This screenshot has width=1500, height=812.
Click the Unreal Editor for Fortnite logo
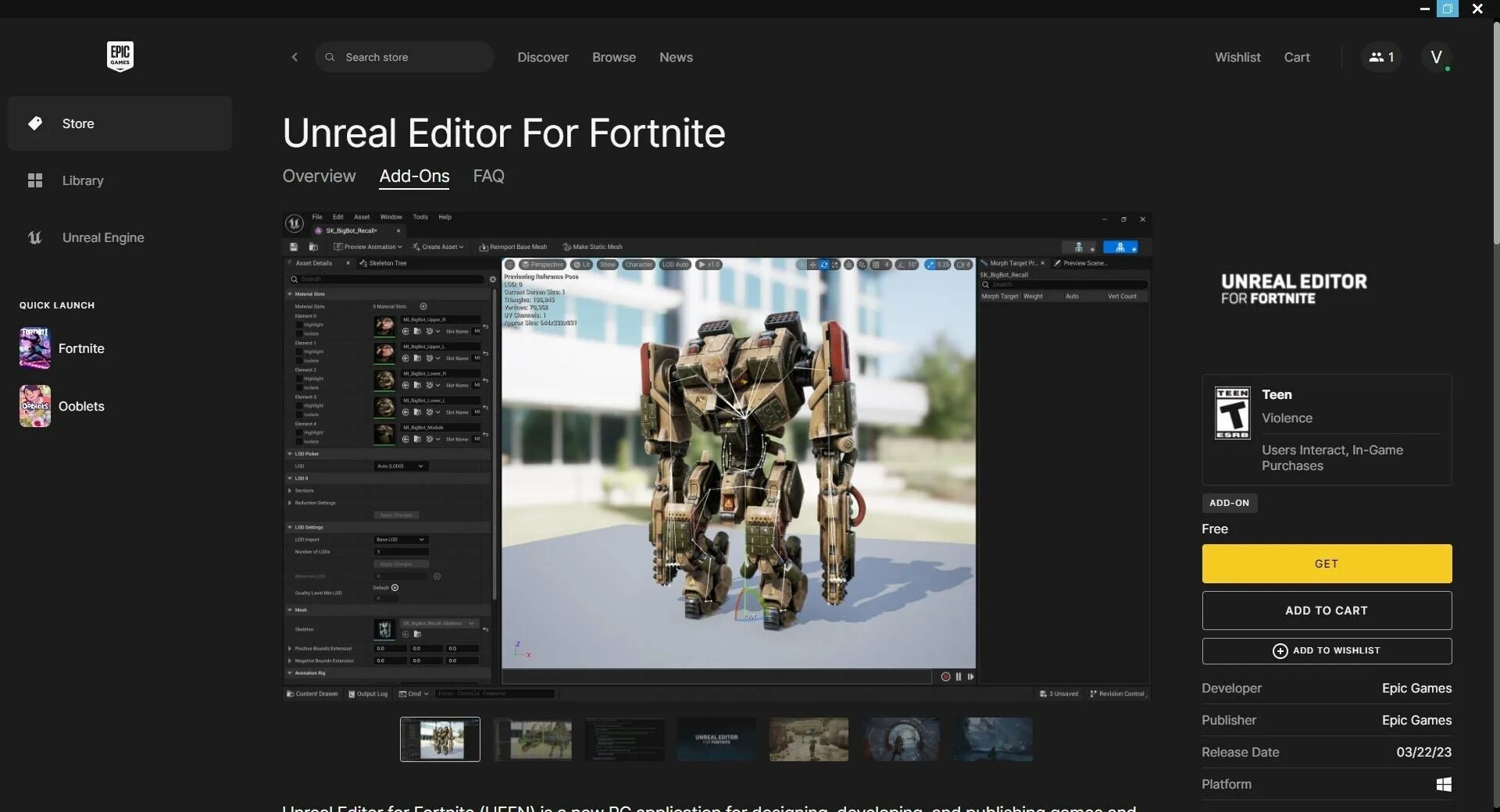pos(1294,288)
